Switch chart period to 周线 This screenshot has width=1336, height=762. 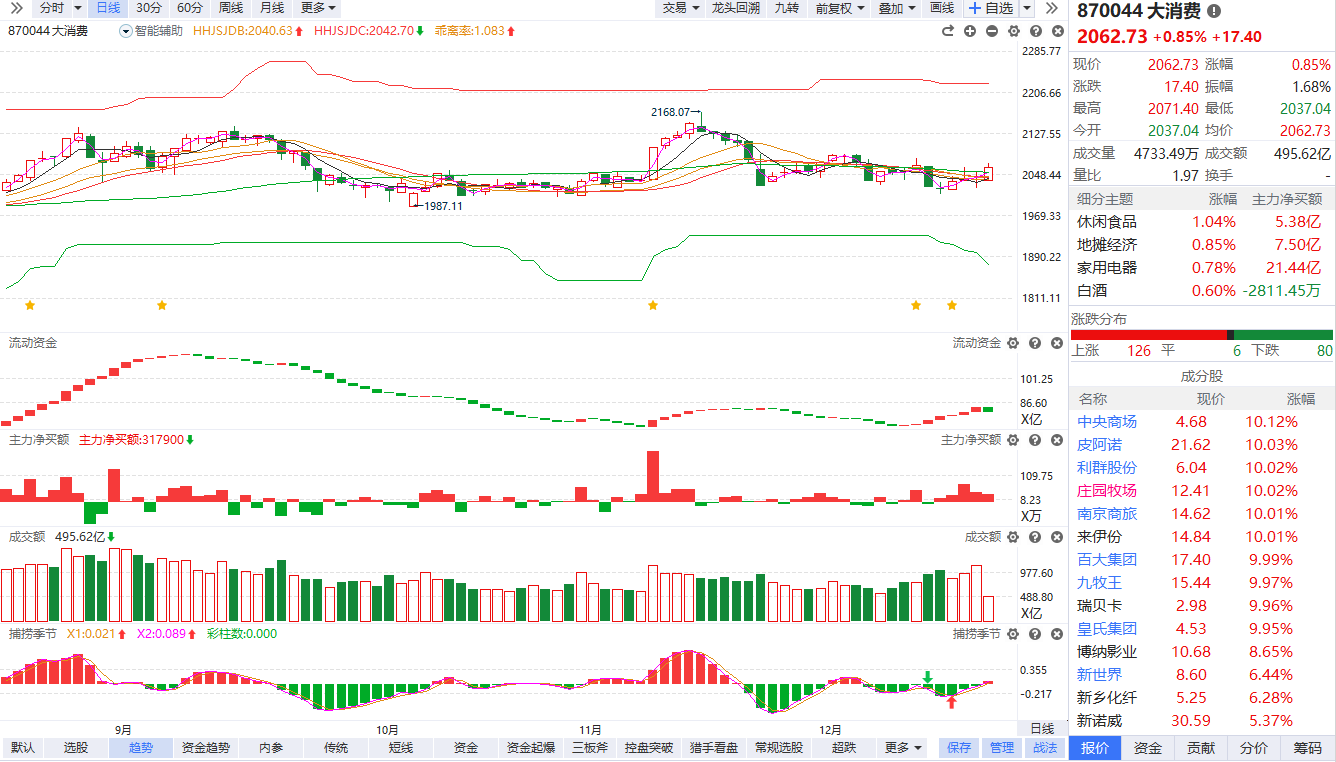coord(231,8)
